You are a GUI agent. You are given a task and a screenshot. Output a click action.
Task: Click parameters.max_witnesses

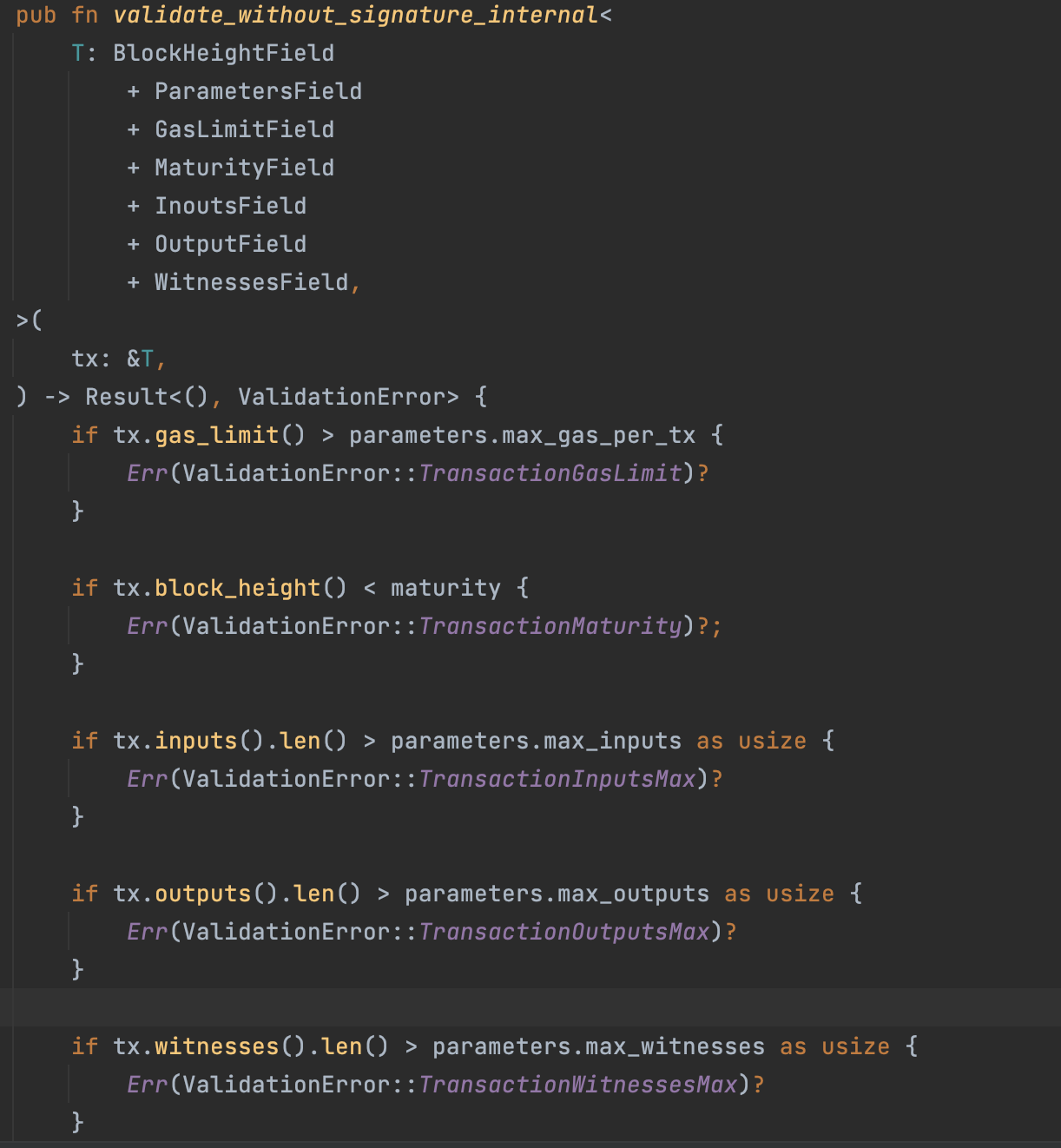pos(599,1046)
